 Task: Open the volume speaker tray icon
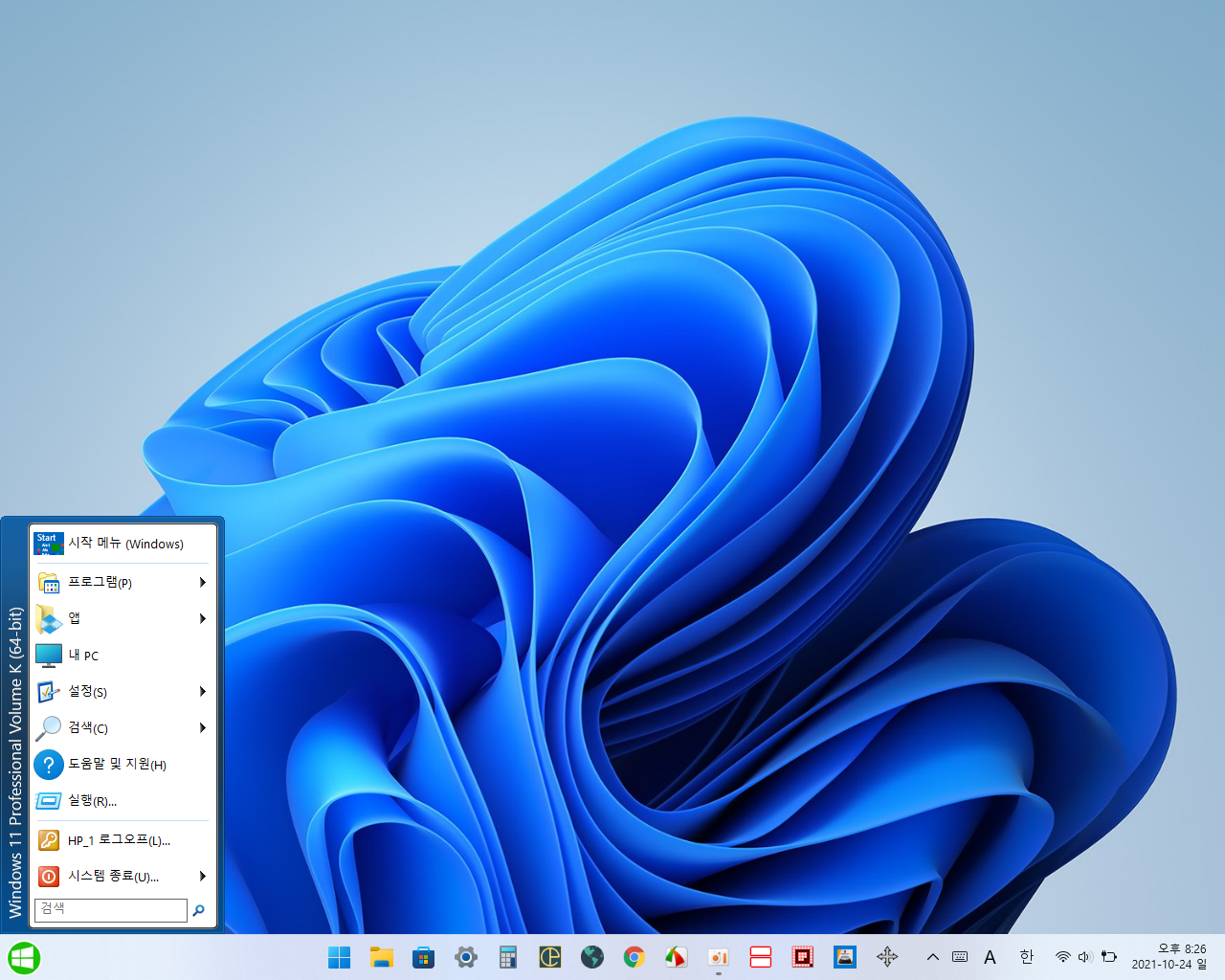tap(1085, 957)
